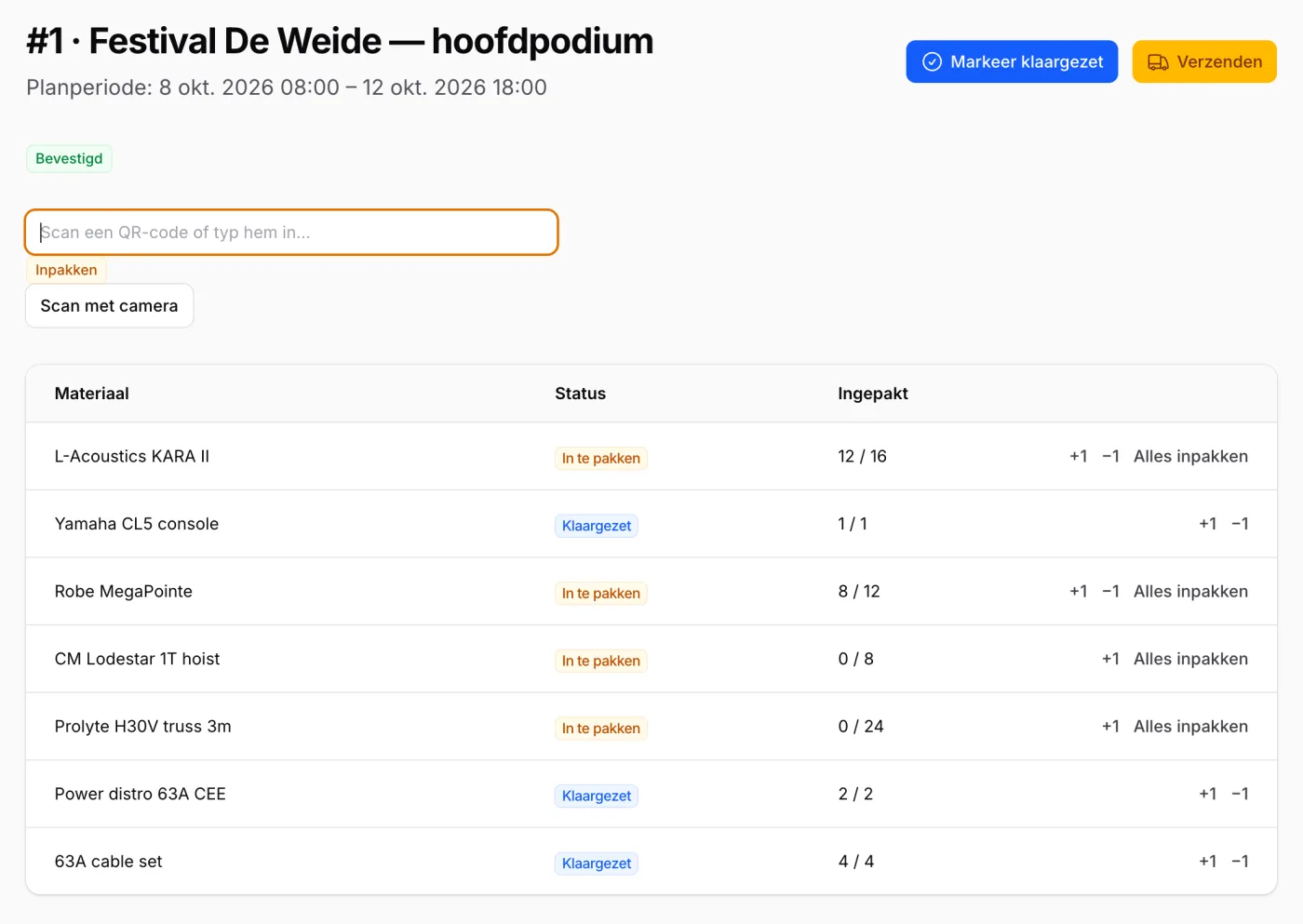Viewport: 1303px width, 924px height.
Task: Click the Festival De Weide — hoofdpodium title
Action: (x=340, y=41)
